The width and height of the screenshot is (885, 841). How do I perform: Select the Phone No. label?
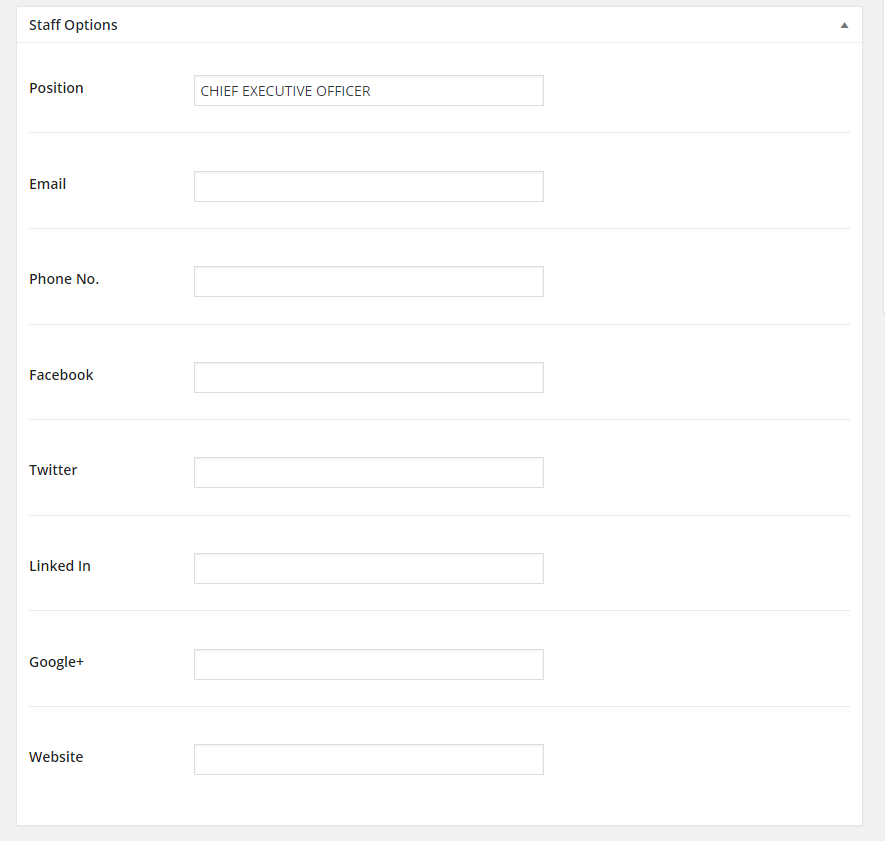(x=64, y=279)
